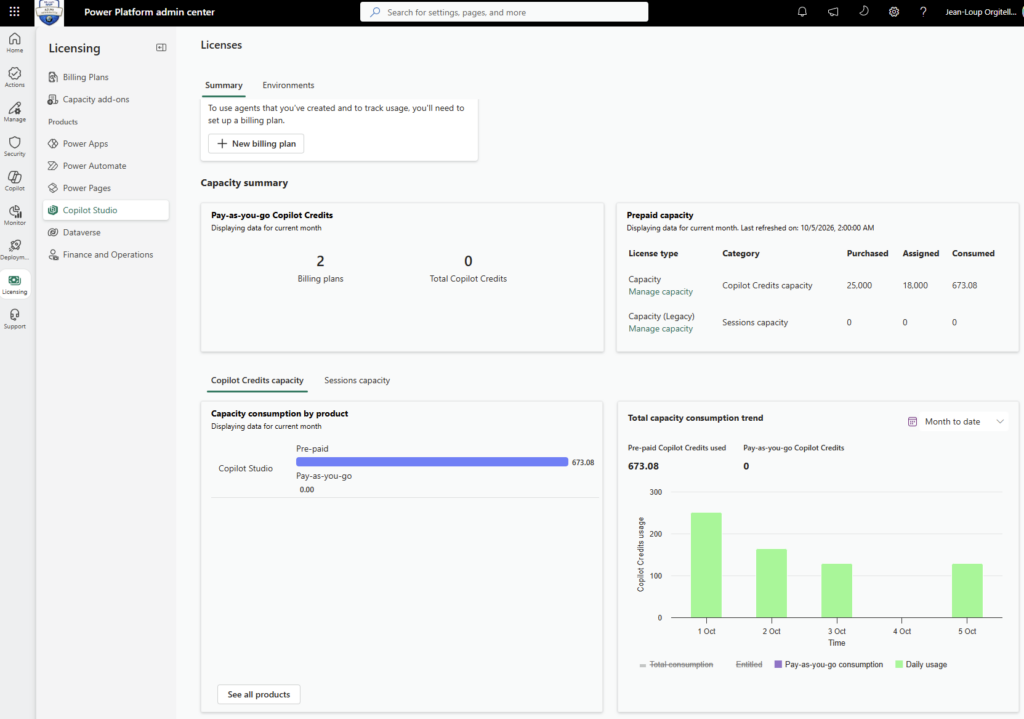
Task: Open the Jean-Loup Orgitell account menu
Action: pyautogui.click(x=983, y=12)
